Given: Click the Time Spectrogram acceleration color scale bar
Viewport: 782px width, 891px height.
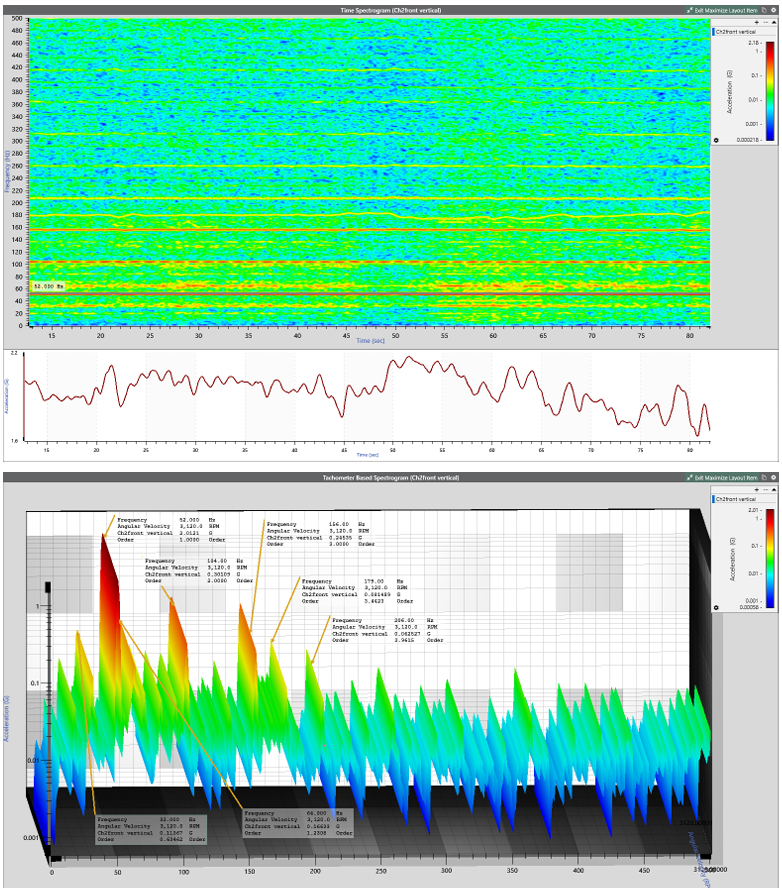Looking at the screenshot, I should pos(770,91).
